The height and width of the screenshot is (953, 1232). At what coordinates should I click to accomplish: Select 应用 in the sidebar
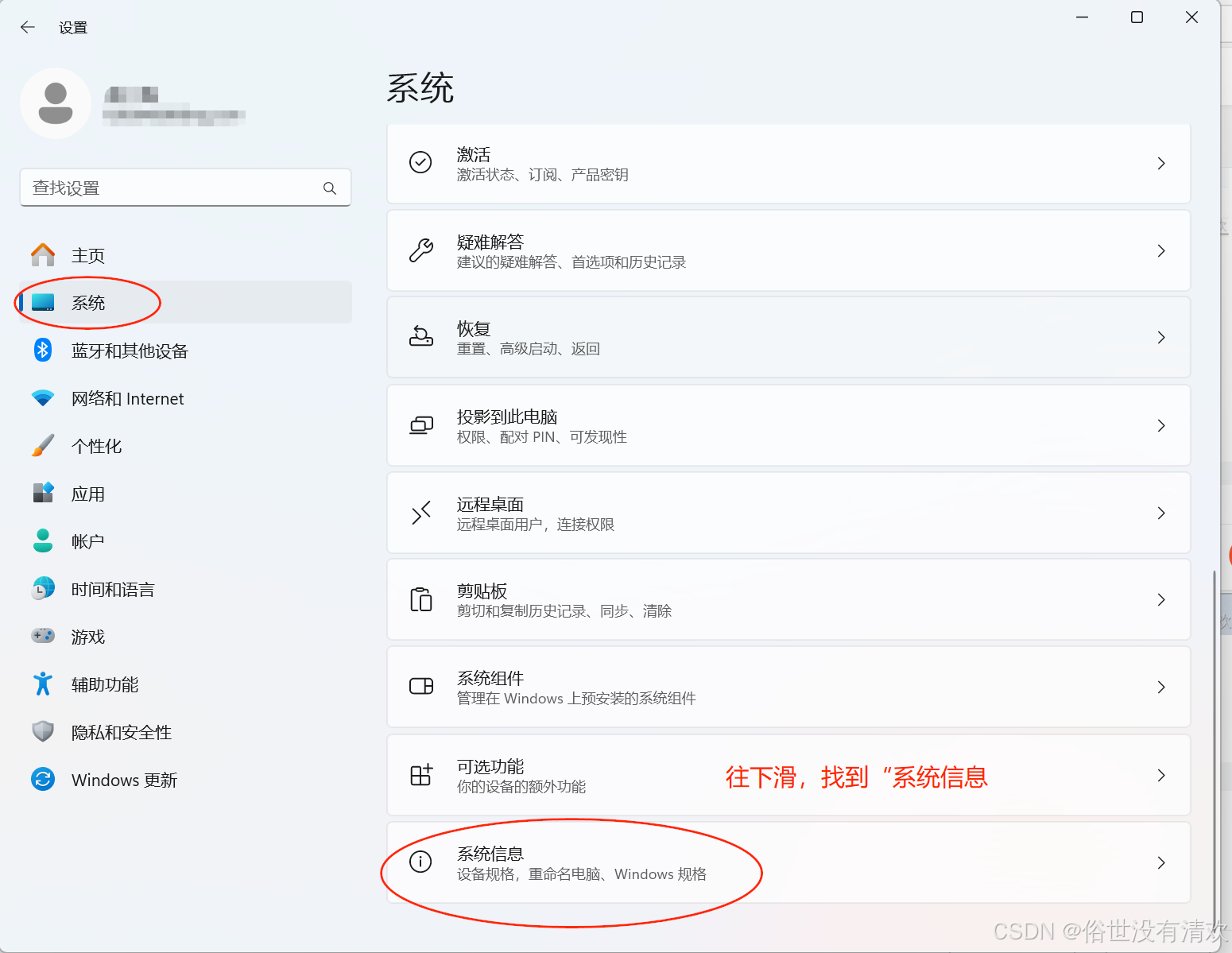click(x=185, y=494)
